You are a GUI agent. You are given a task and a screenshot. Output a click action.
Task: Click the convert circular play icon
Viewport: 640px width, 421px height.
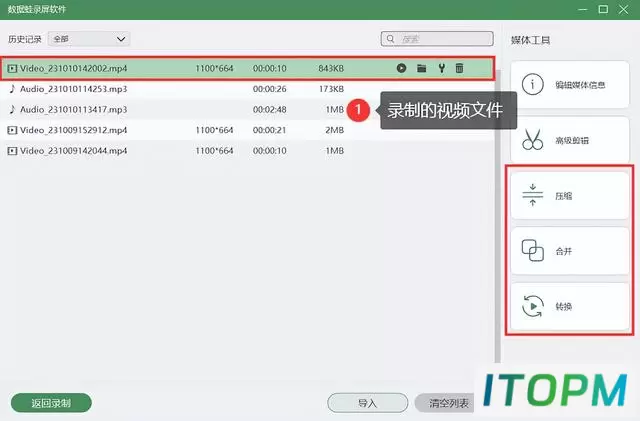[533, 306]
